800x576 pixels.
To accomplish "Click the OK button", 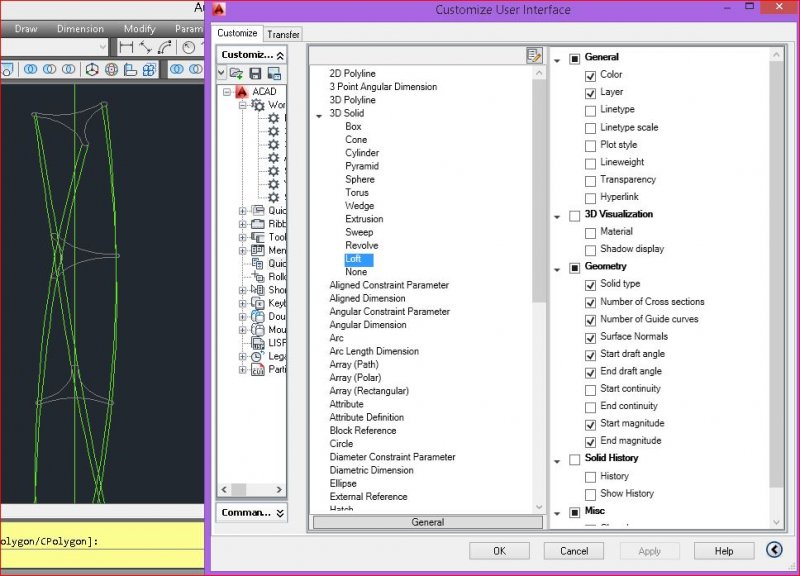I will [499, 551].
